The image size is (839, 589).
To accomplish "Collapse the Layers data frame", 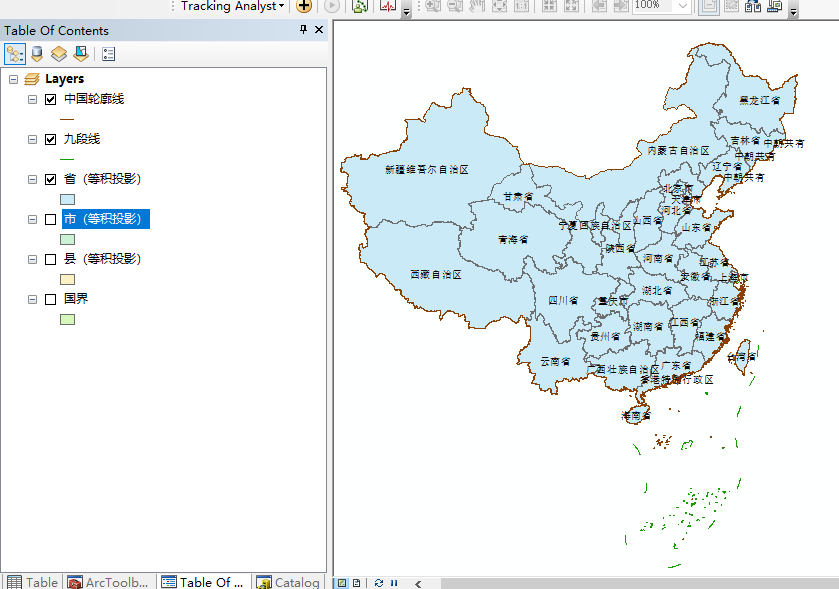I will (14, 80).
